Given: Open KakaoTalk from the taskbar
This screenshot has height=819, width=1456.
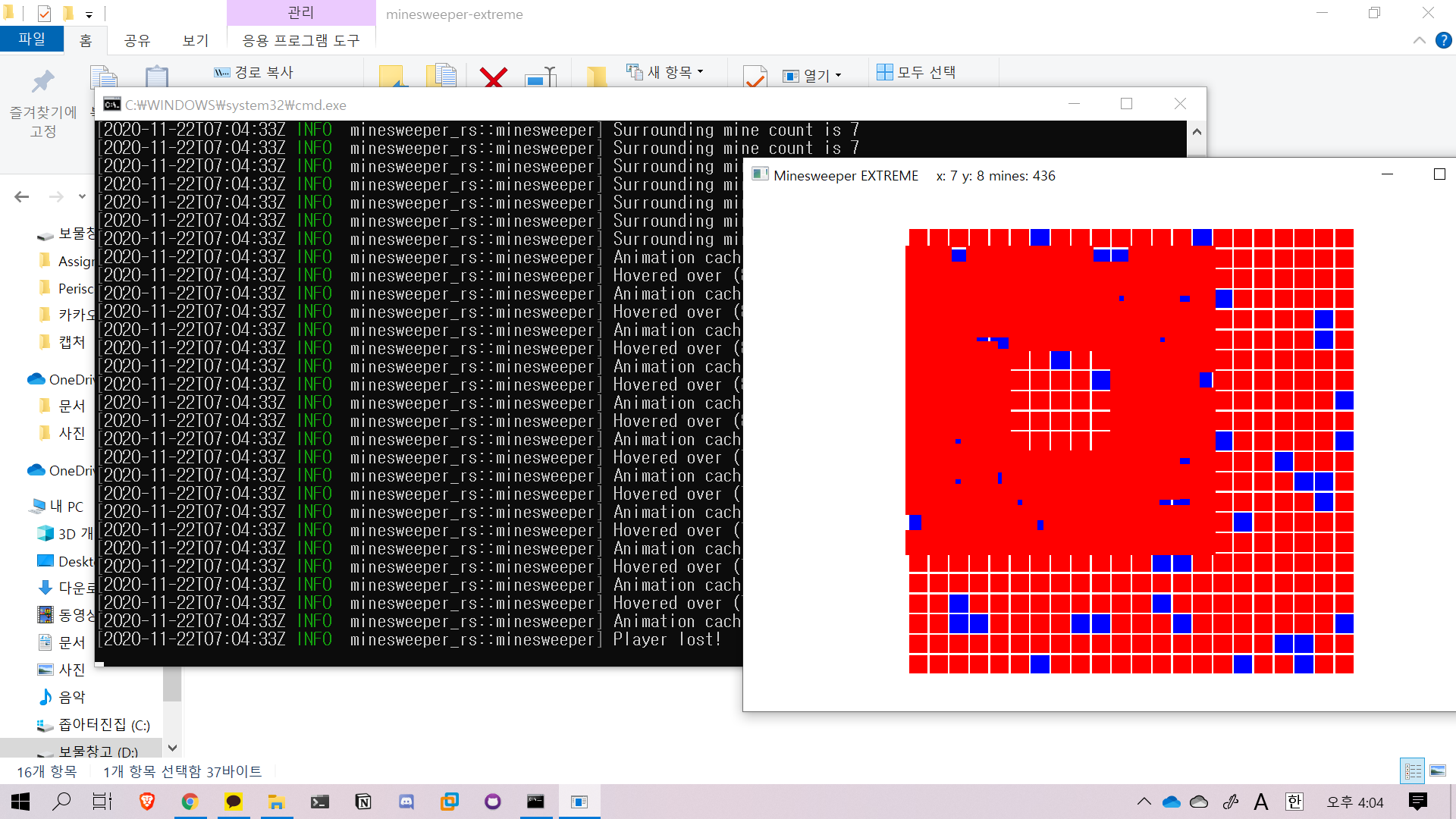Looking at the screenshot, I should point(234,802).
